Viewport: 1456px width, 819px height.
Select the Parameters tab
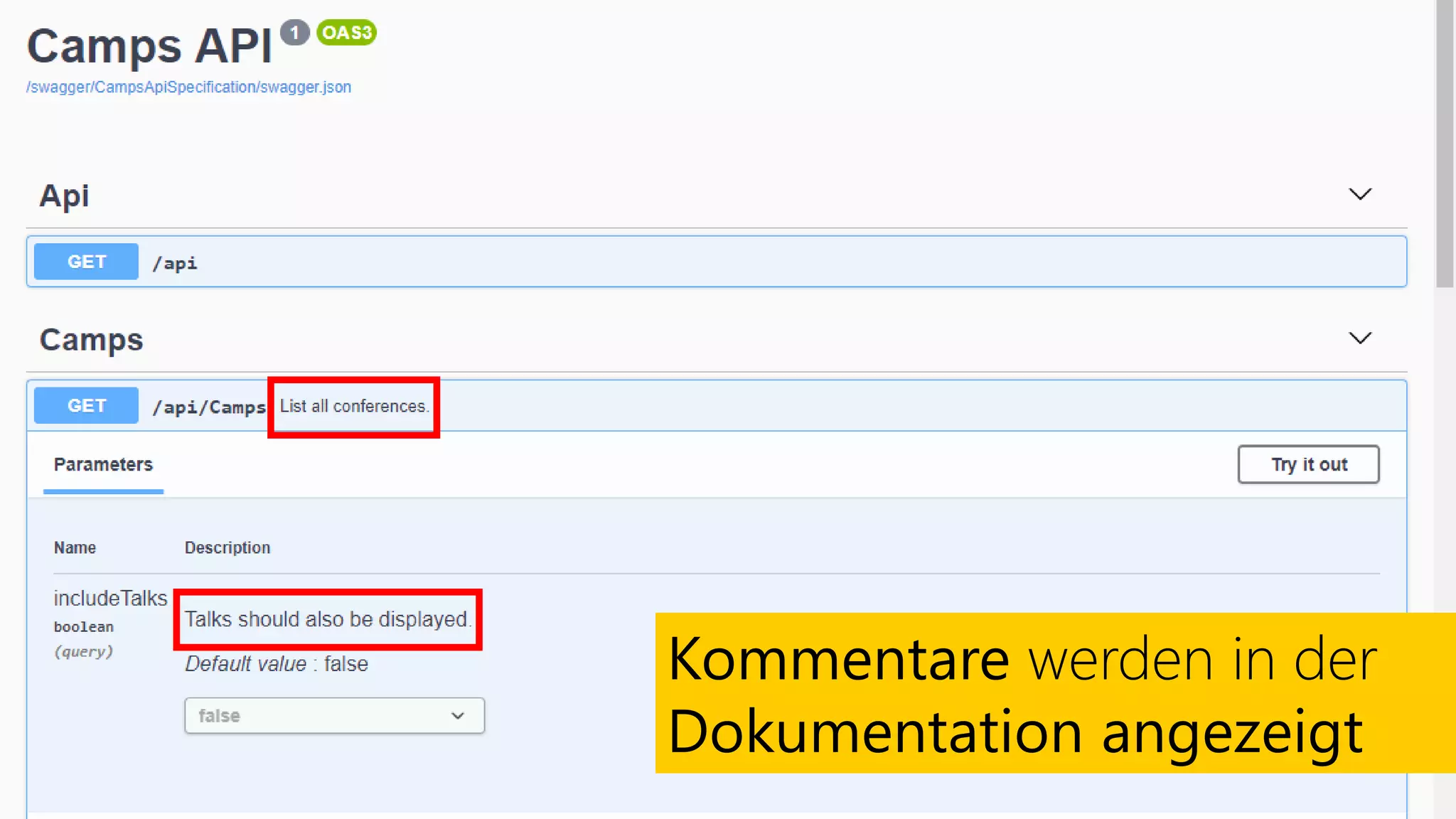click(103, 465)
